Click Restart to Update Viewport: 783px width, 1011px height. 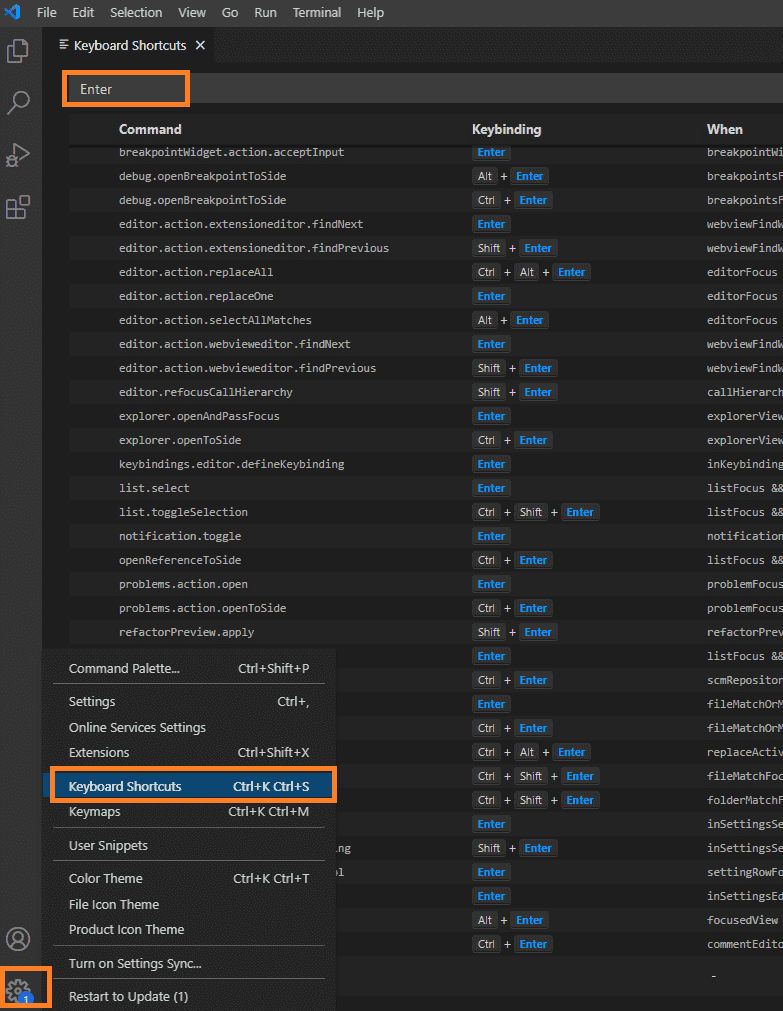128,996
